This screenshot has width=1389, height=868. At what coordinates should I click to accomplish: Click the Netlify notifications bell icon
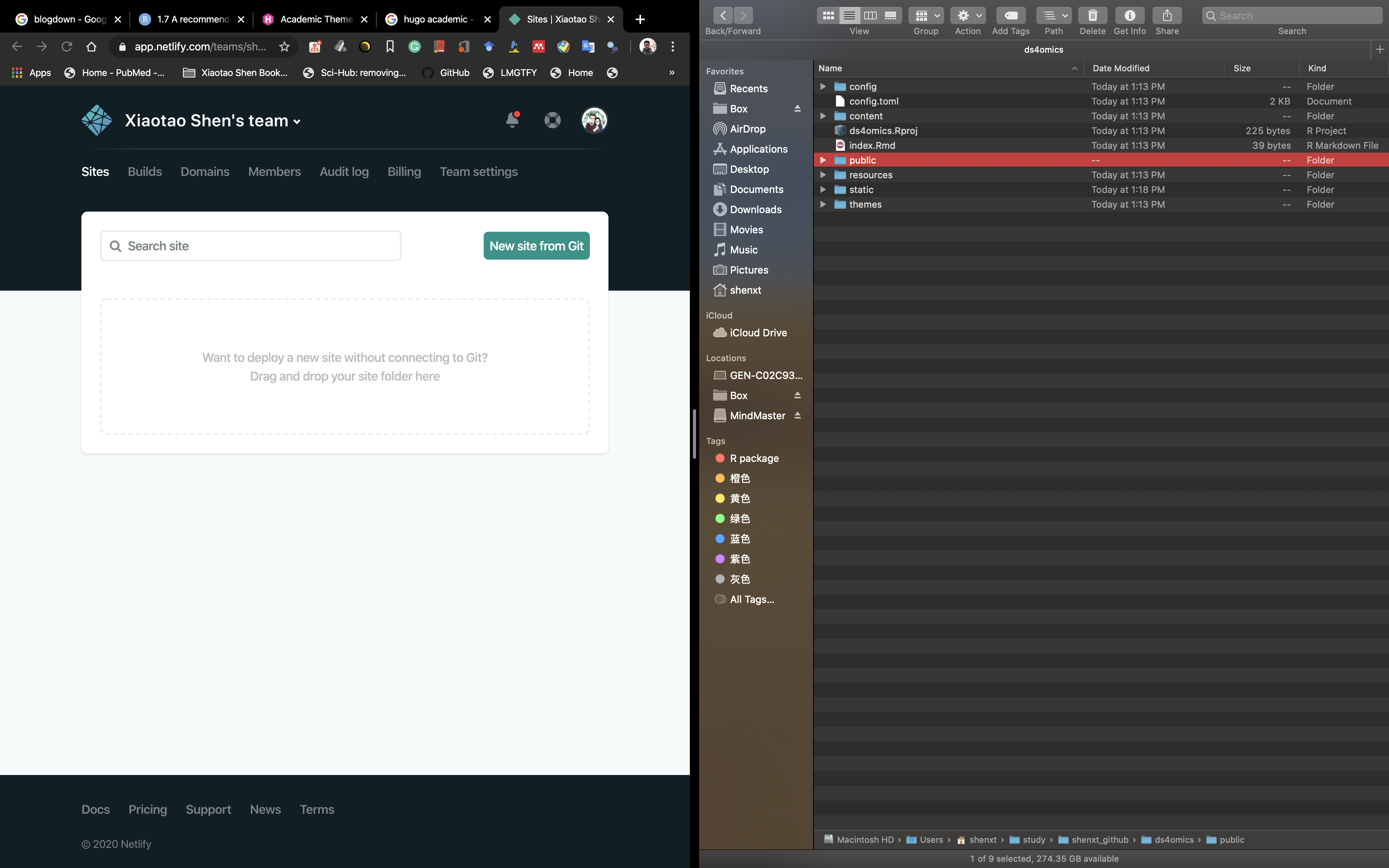pos(512,120)
